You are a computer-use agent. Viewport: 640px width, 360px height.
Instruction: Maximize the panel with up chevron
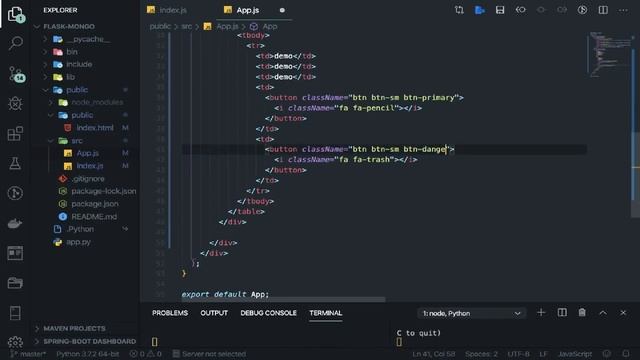click(x=603, y=313)
